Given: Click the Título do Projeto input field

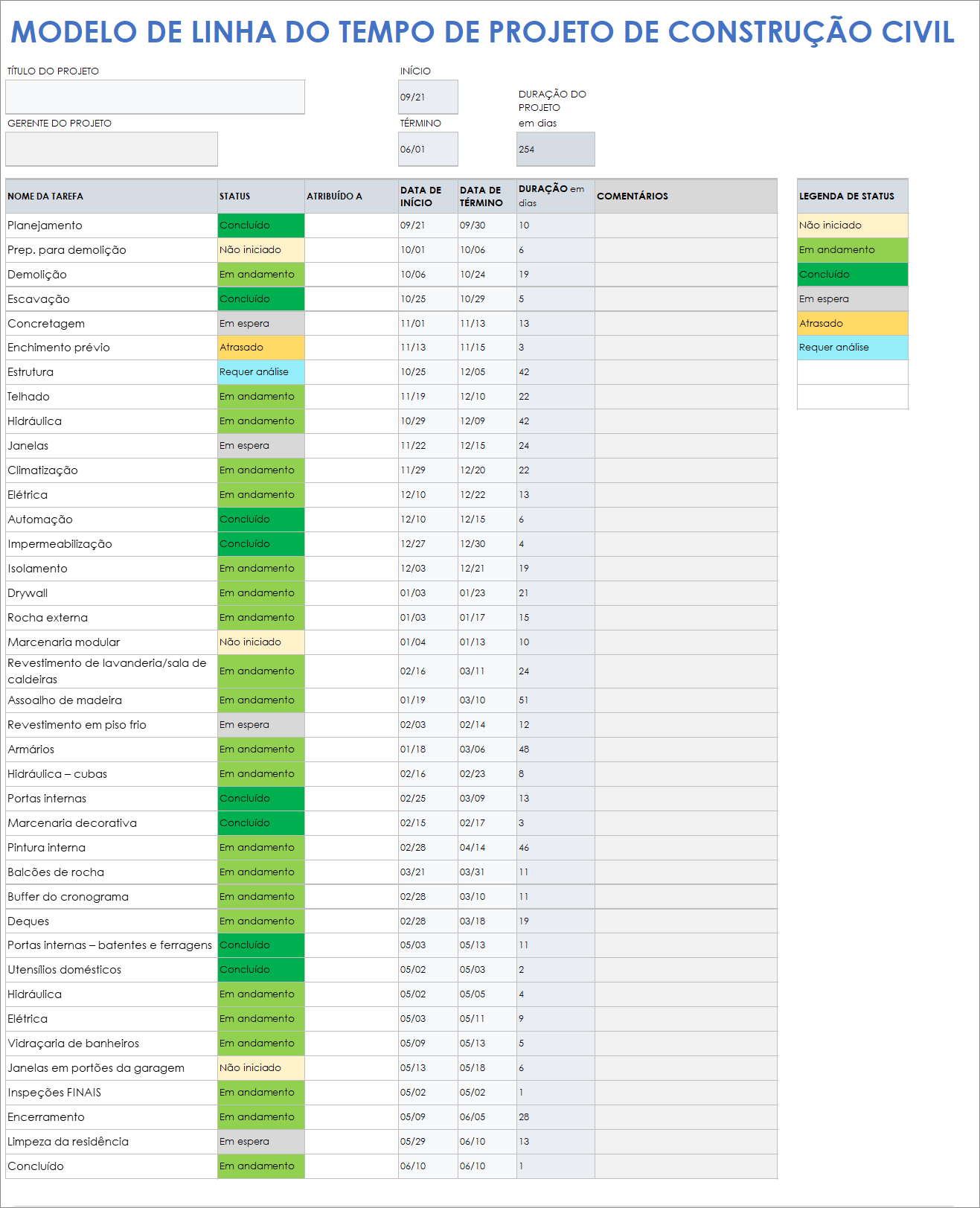Looking at the screenshot, I should tap(155, 97).
